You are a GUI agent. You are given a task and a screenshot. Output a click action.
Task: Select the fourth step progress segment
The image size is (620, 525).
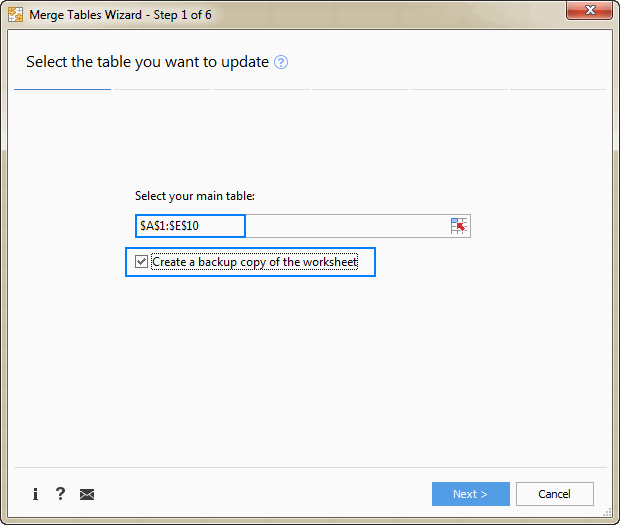359,90
